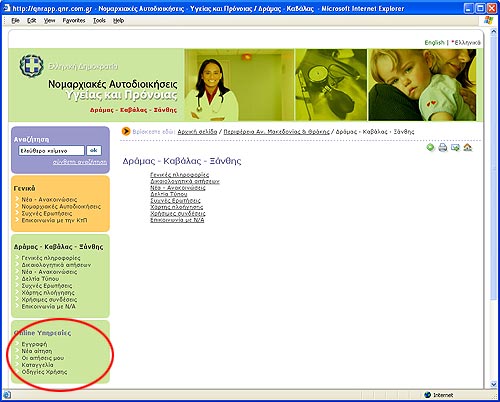The width and height of the screenshot is (500, 402).
Task: Click the printer icon
Action: click(443, 147)
